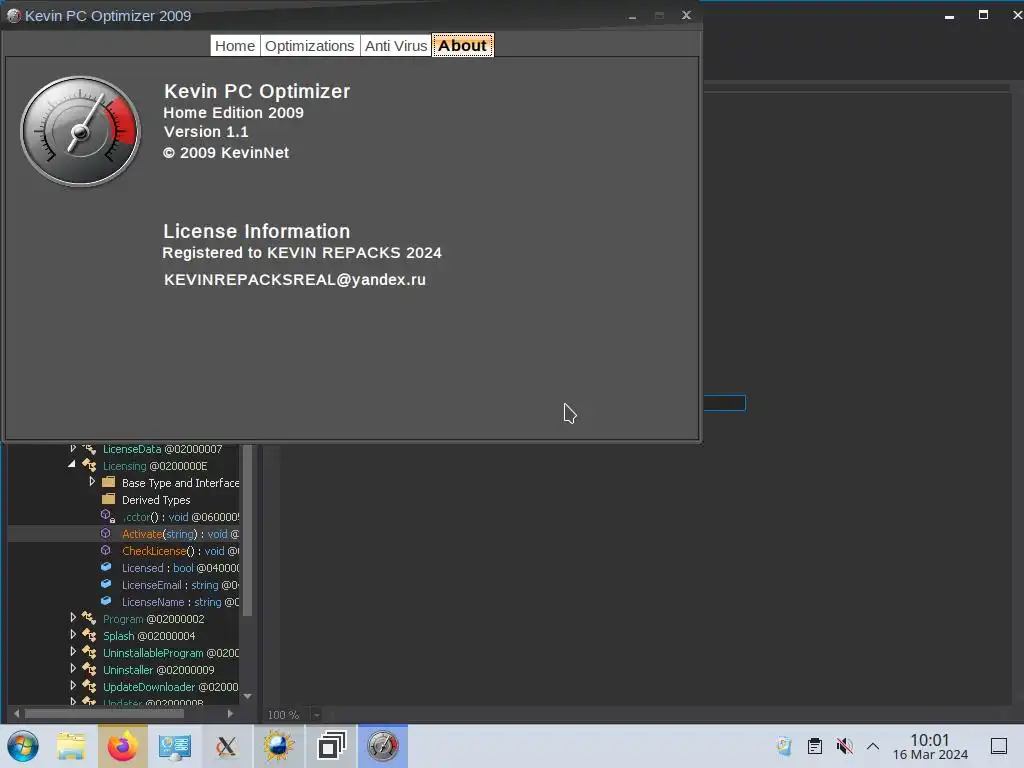This screenshot has height=768, width=1024.
Task: Click the Activate method icon
Action: point(106,534)
